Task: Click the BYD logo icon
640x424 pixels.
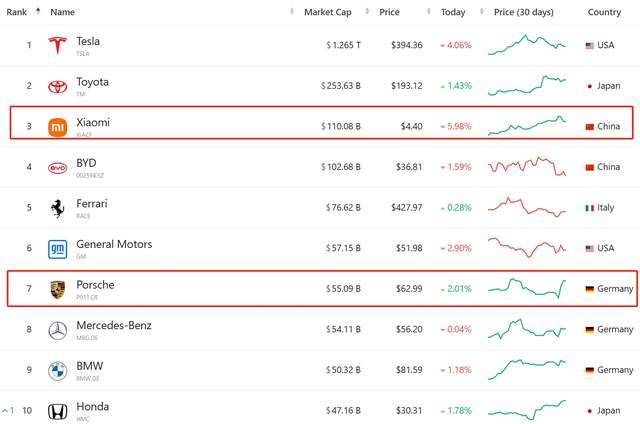Action: tap(58, 168)
